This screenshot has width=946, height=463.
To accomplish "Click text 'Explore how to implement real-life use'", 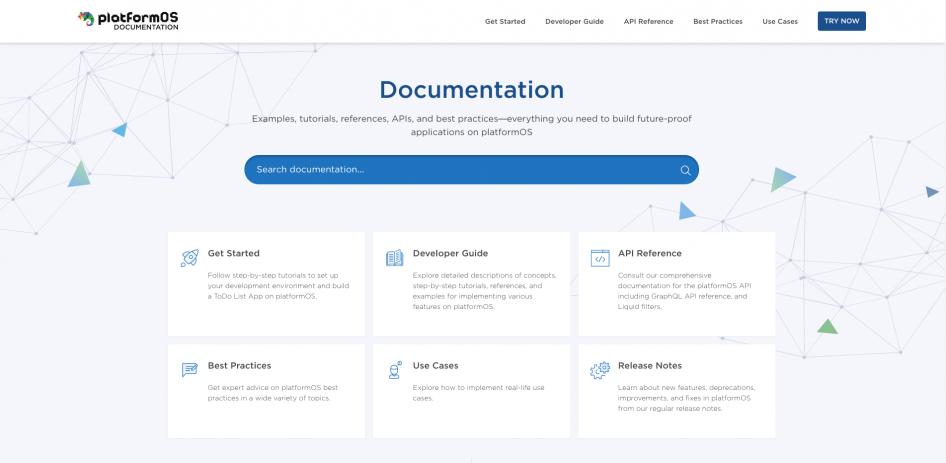I will click(478, 387).
